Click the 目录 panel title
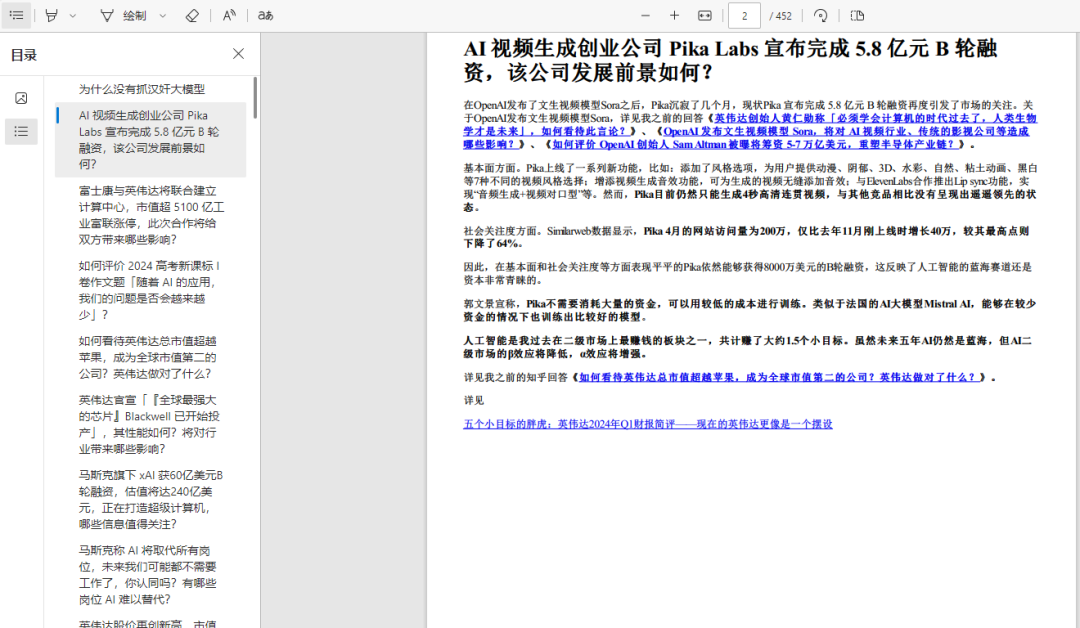Viewport: 1080px width, 628px height. tap(24, 55)
